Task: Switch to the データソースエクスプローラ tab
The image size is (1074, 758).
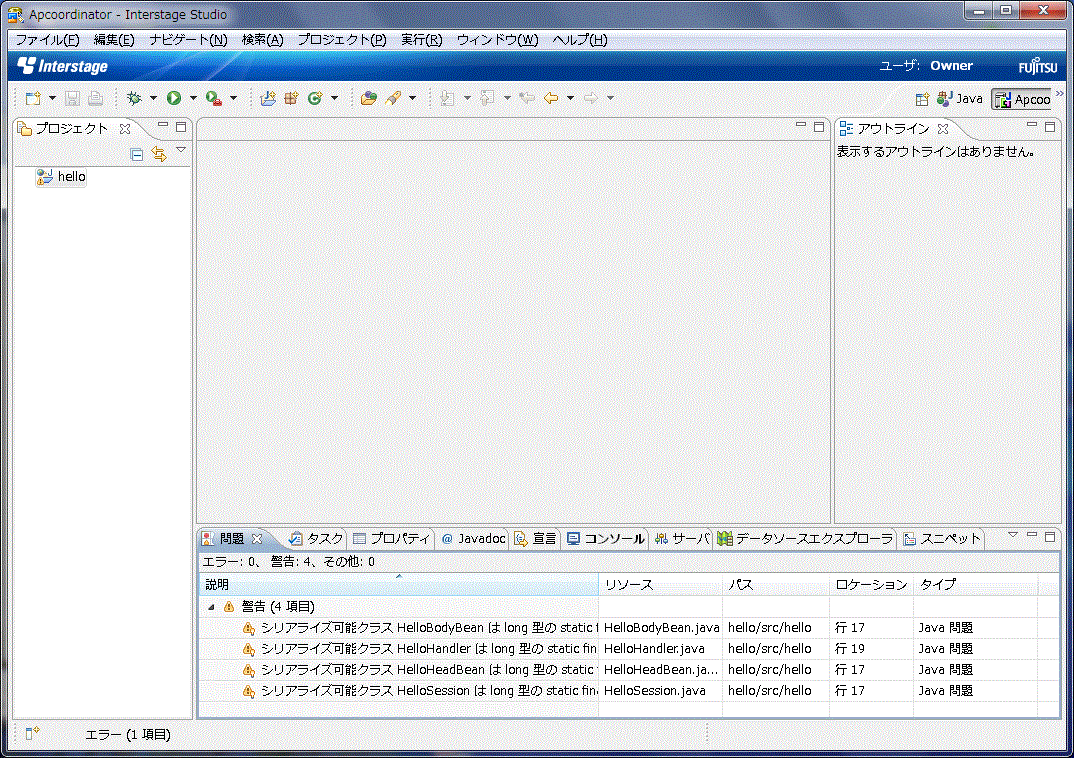Action: click(806, 539)
